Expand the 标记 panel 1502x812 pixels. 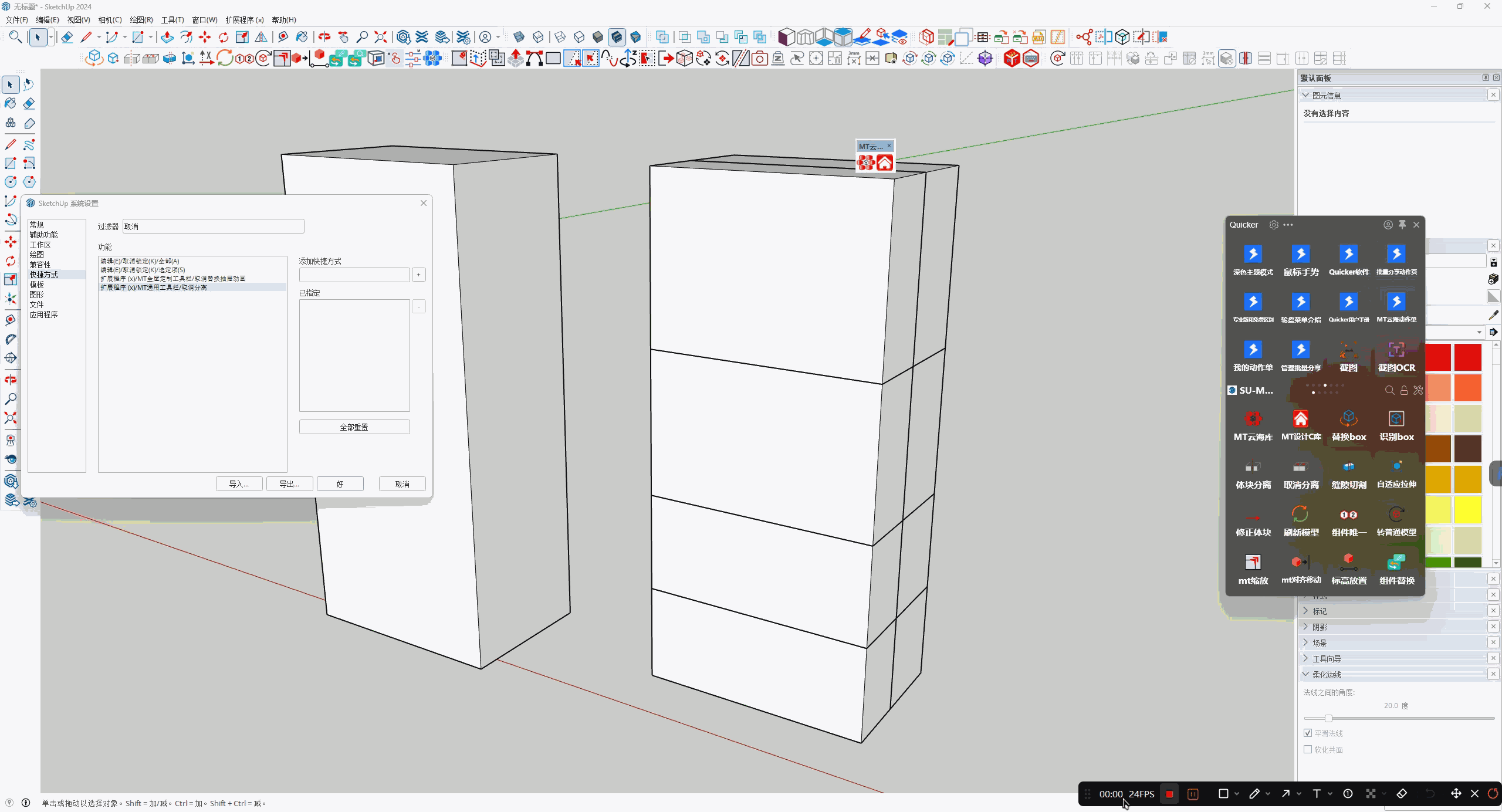tap(1306, 611)
